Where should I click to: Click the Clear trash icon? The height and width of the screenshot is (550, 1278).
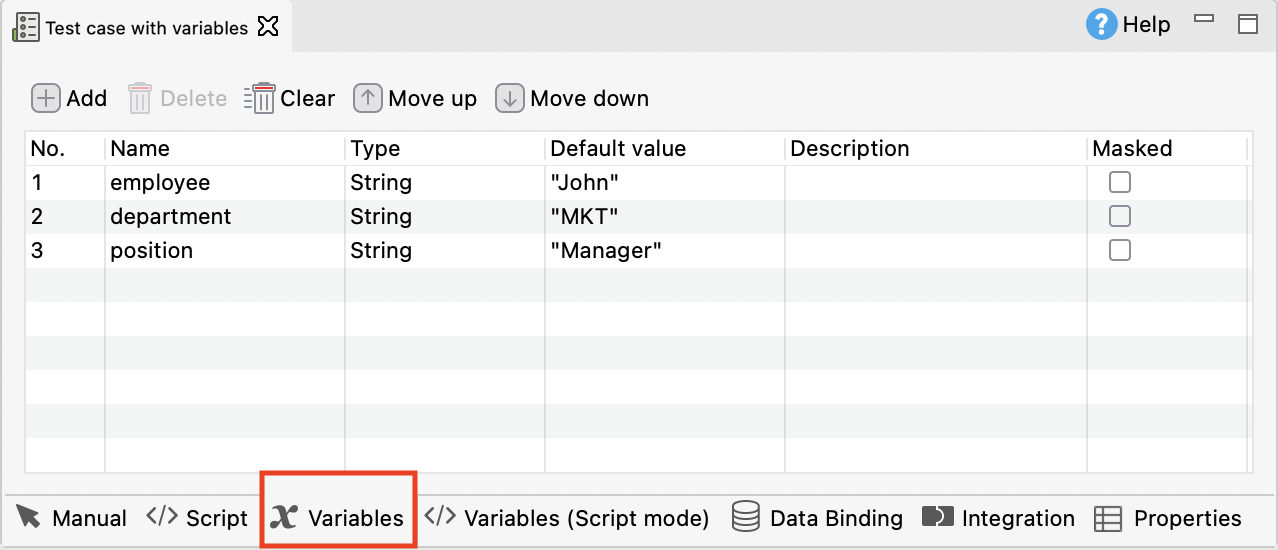coord(260,98)
